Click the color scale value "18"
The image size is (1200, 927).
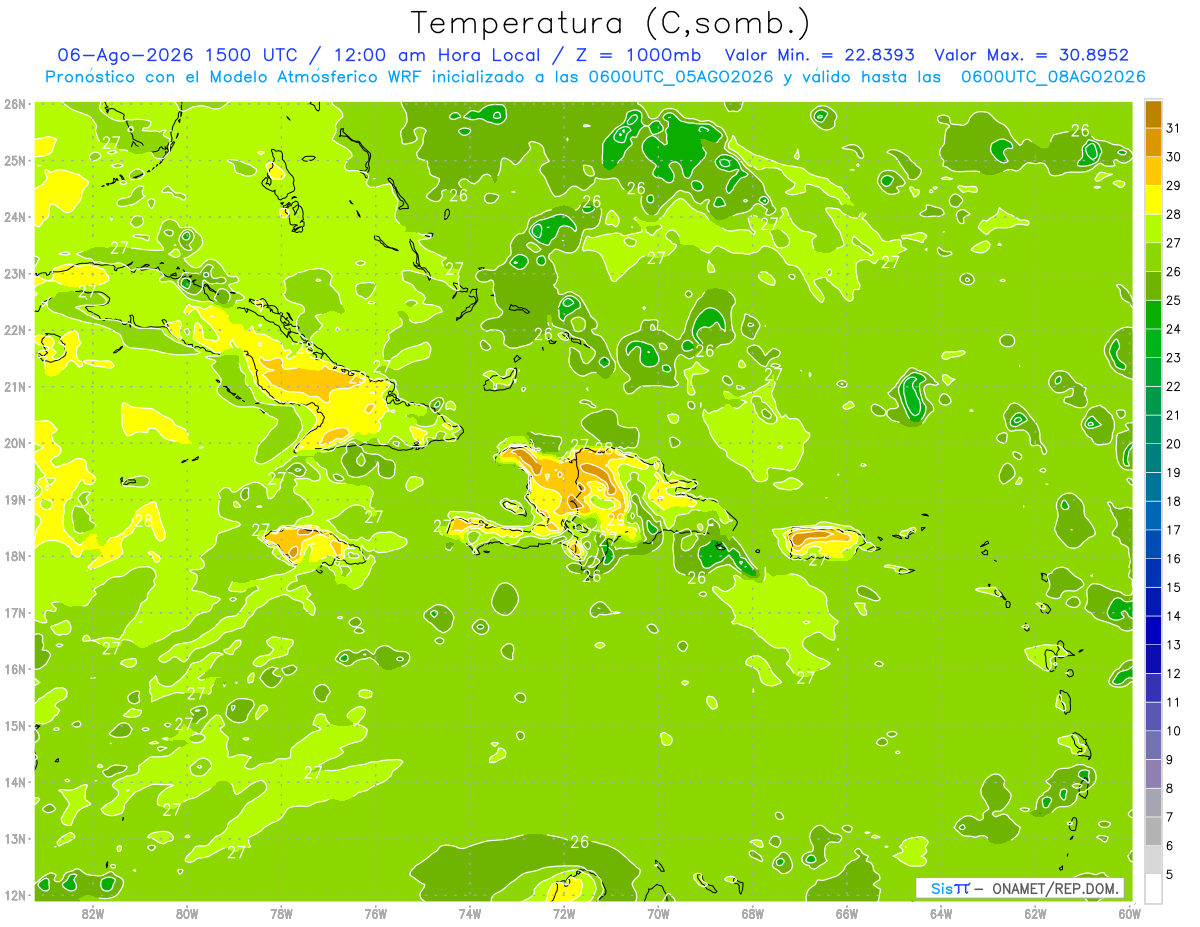1174,501
